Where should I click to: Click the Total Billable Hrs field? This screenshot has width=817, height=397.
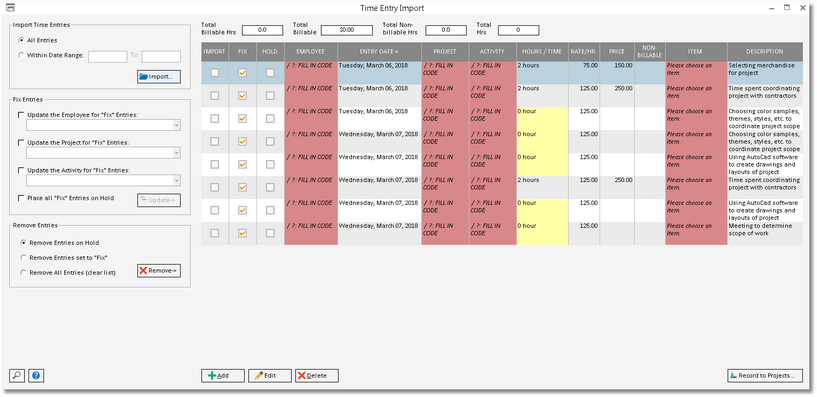(x=262, y=30)
